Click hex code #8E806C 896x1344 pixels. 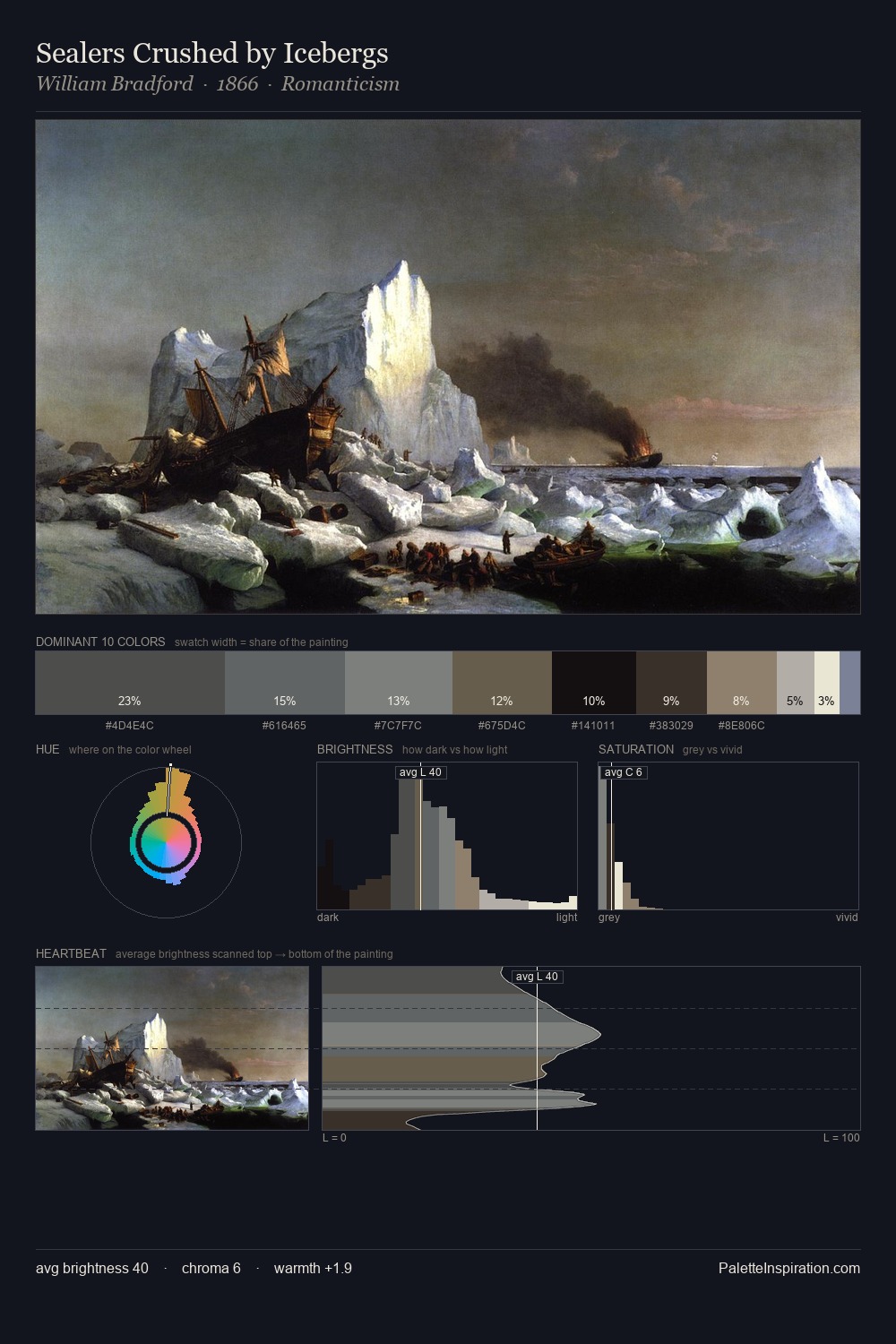(x=741, y=726)
